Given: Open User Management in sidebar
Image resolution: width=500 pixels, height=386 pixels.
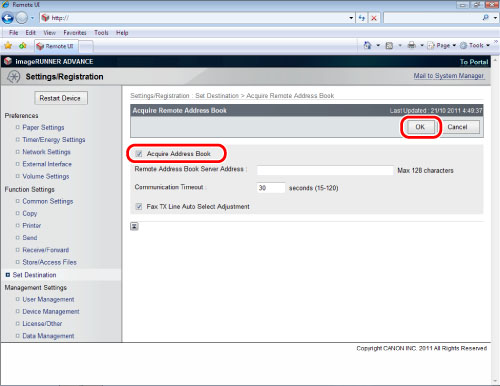Looking at the screenshot, I should [48, 299].
